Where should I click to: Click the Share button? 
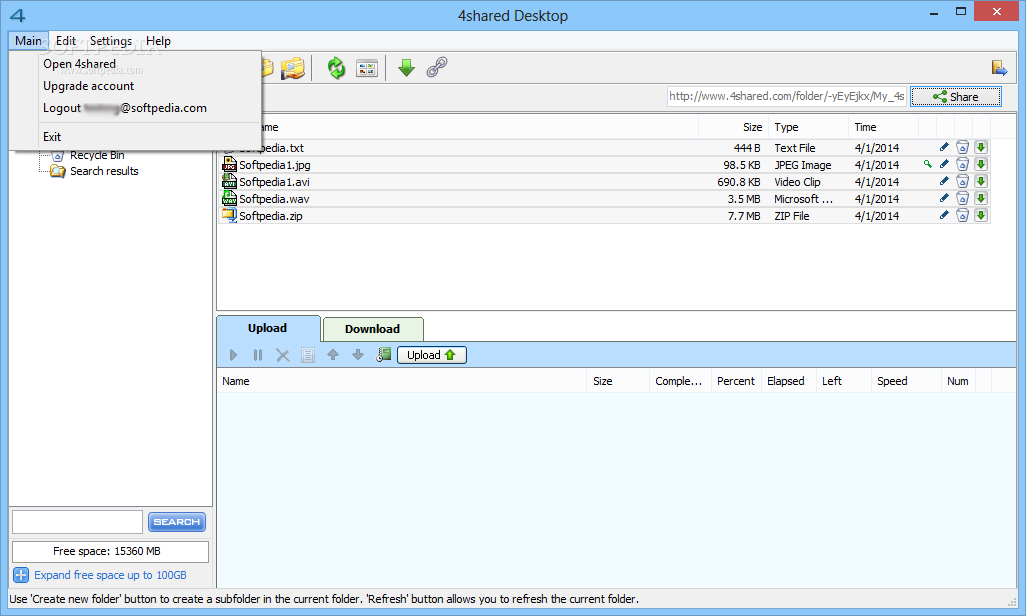(x=955, y=97)
